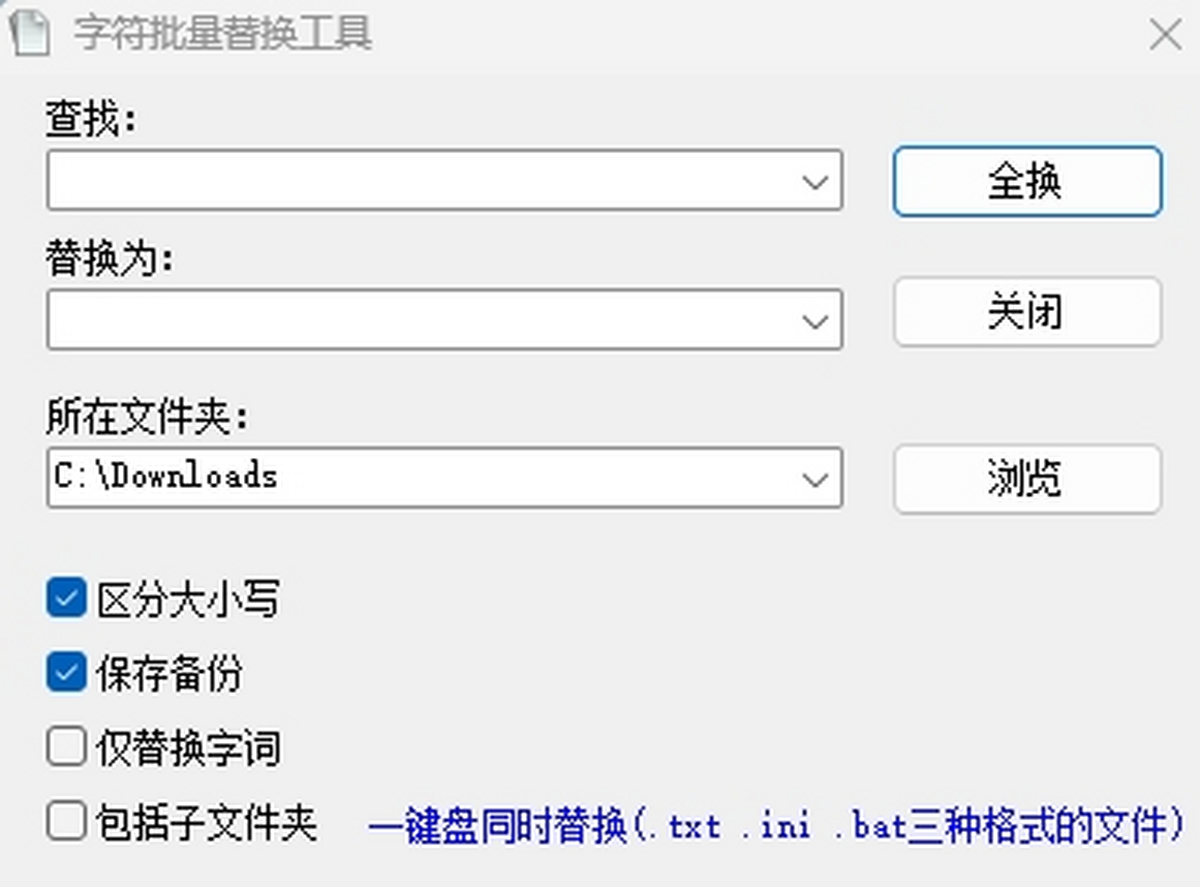Expand the 所在文件夹 dropdown chevron

click(815, 479)
